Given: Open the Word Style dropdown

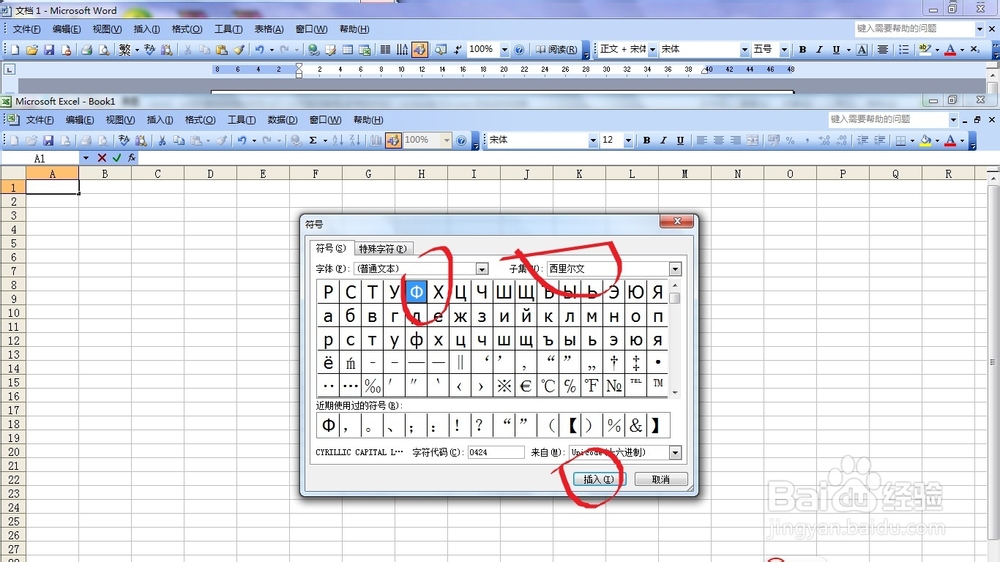Looking at the screenshot, I should point(652,50).
